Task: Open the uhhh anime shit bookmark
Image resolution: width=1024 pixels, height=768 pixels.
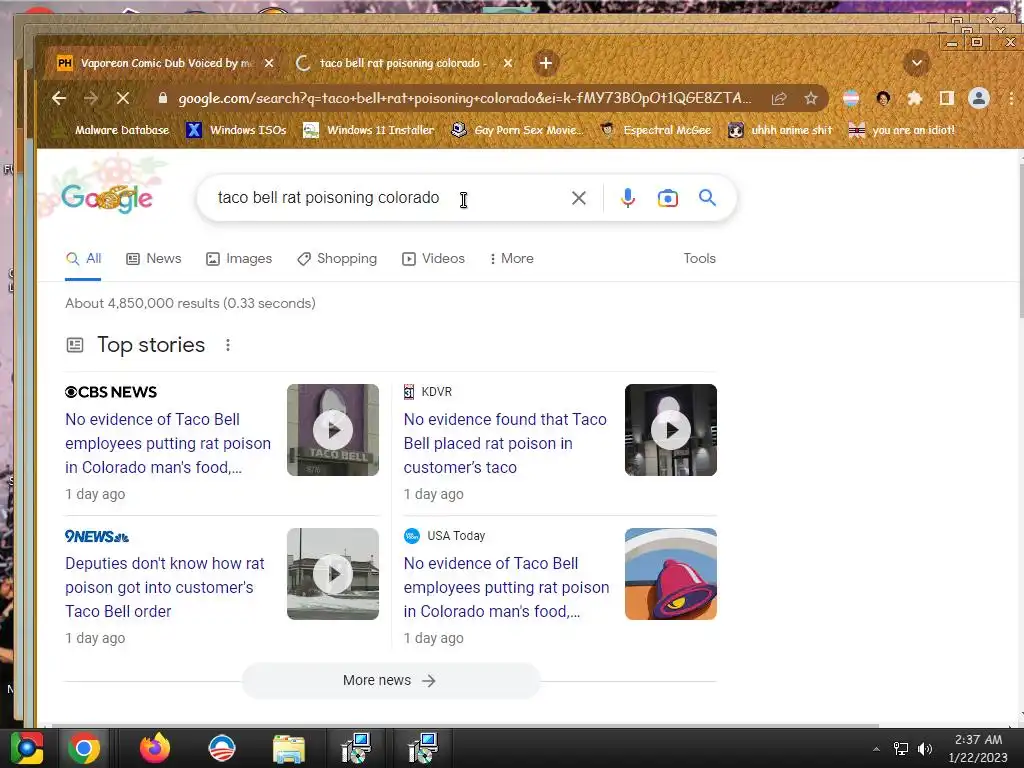Action: point(781,130)
